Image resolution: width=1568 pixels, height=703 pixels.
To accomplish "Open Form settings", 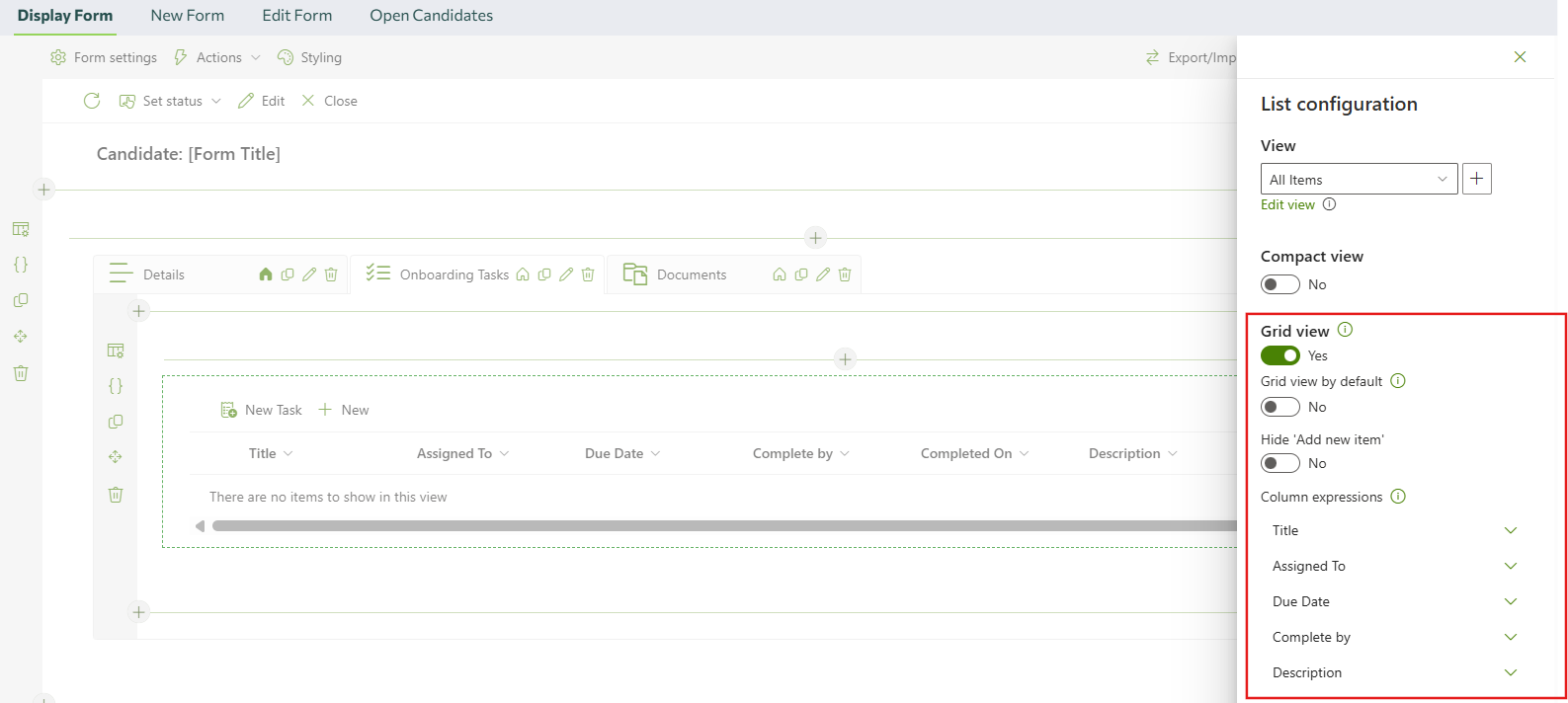I will pyautogui.click(x=104, y=57).
